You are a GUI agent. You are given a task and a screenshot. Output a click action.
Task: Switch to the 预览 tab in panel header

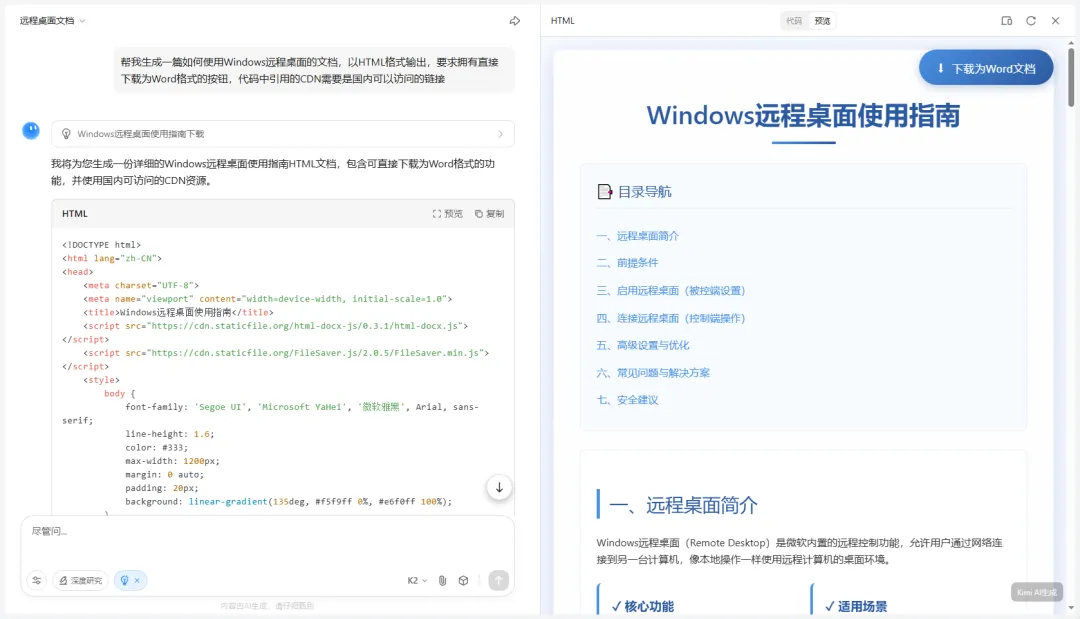click(822, 21)
